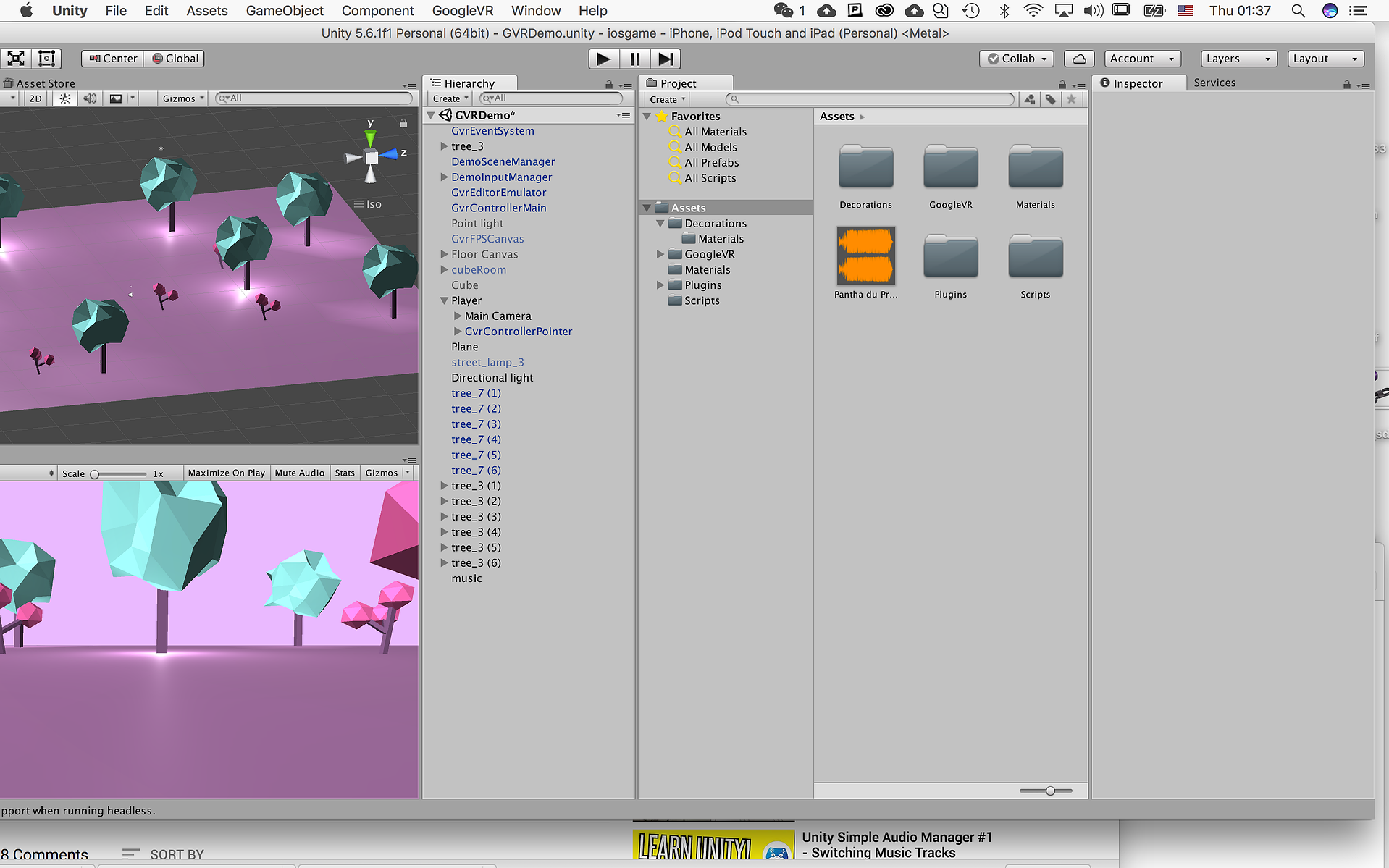Toggle Global handle rotation button

pyautogui.click(x=174, y=59)
